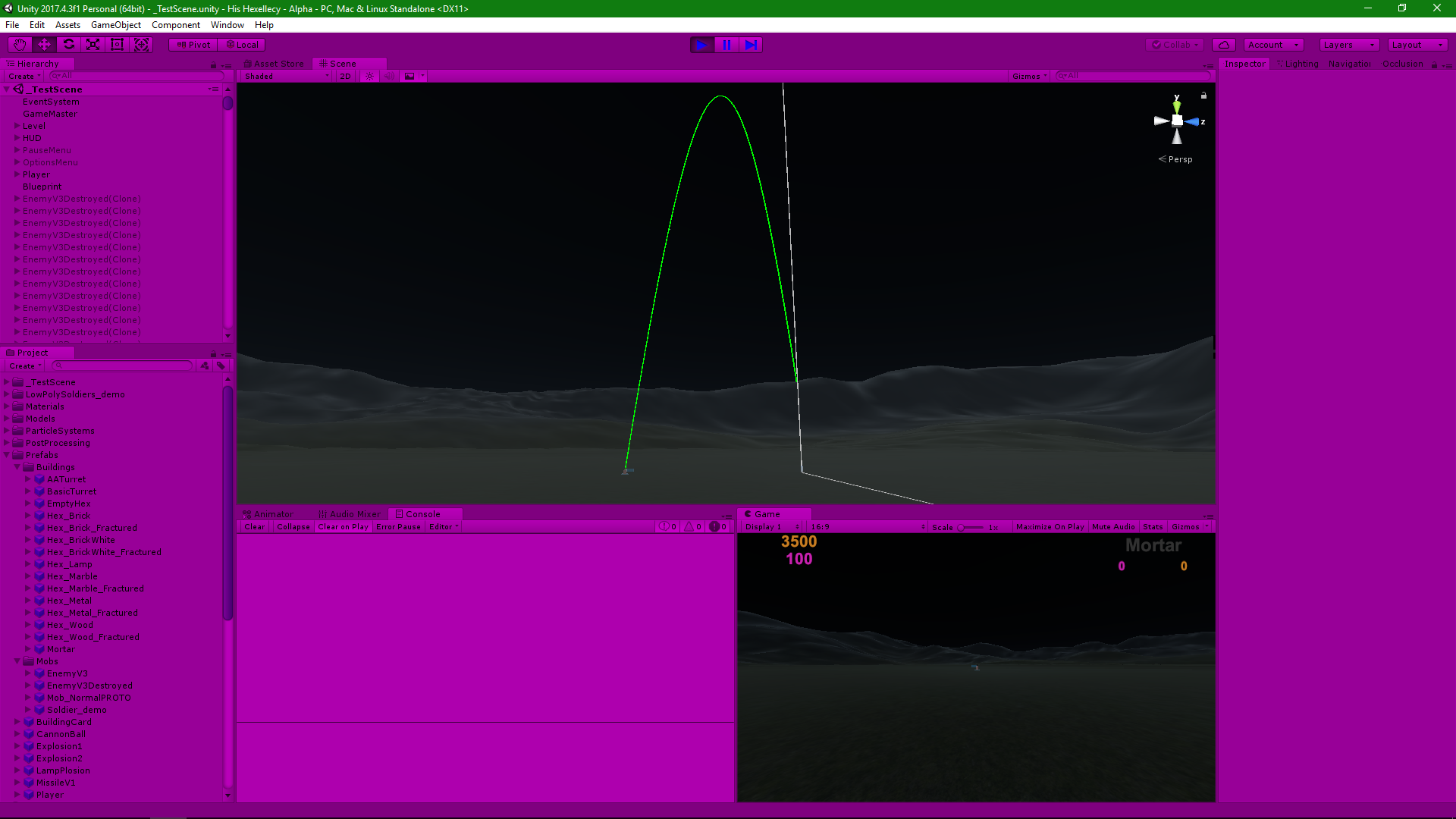Open the Shaded draw mode dropdown
1456x819 pixels.
tap(284, 76)
